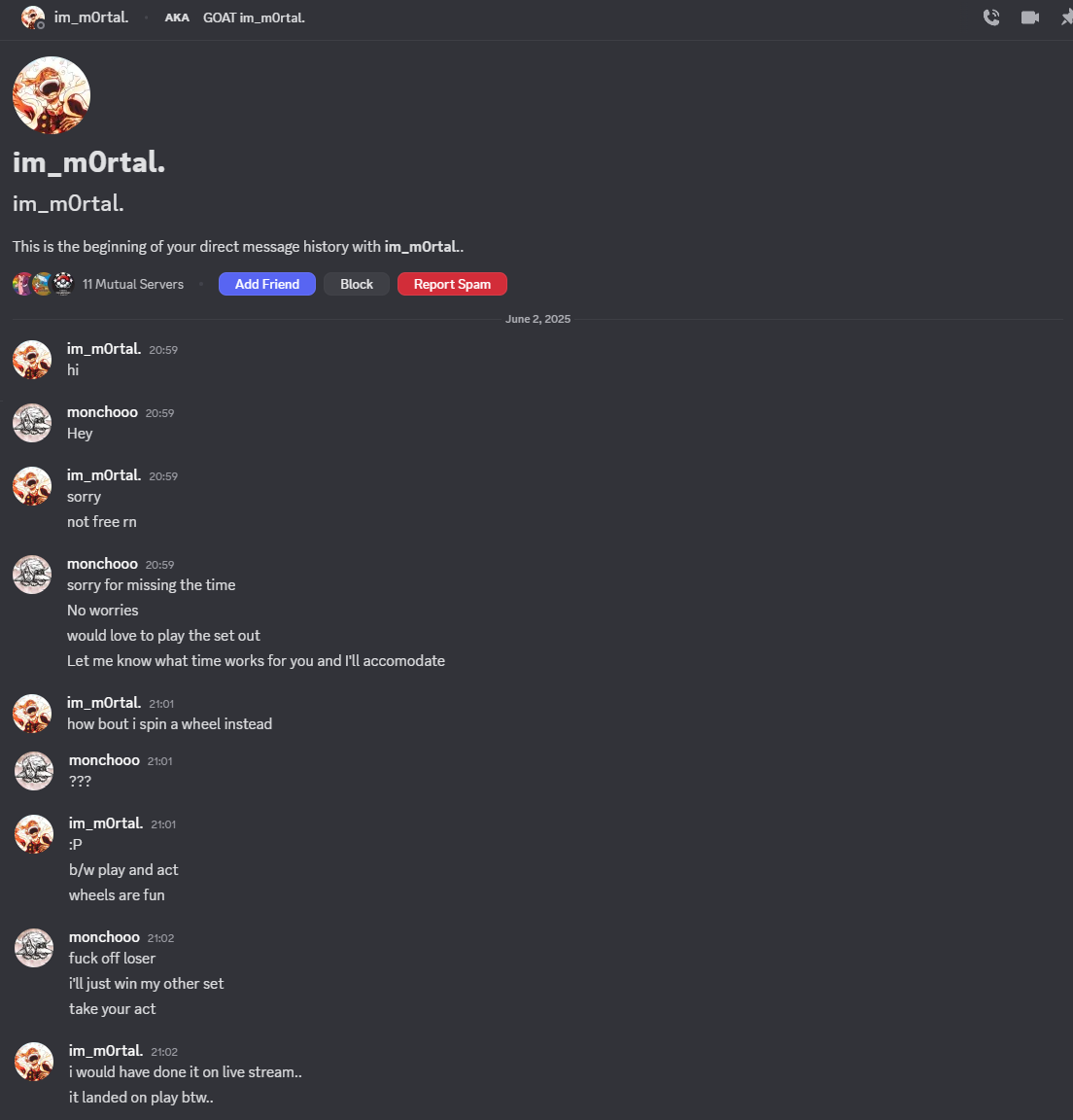Click im_m0rtal. avatar next to 'how bout i spin' message

tap(32, 714)
